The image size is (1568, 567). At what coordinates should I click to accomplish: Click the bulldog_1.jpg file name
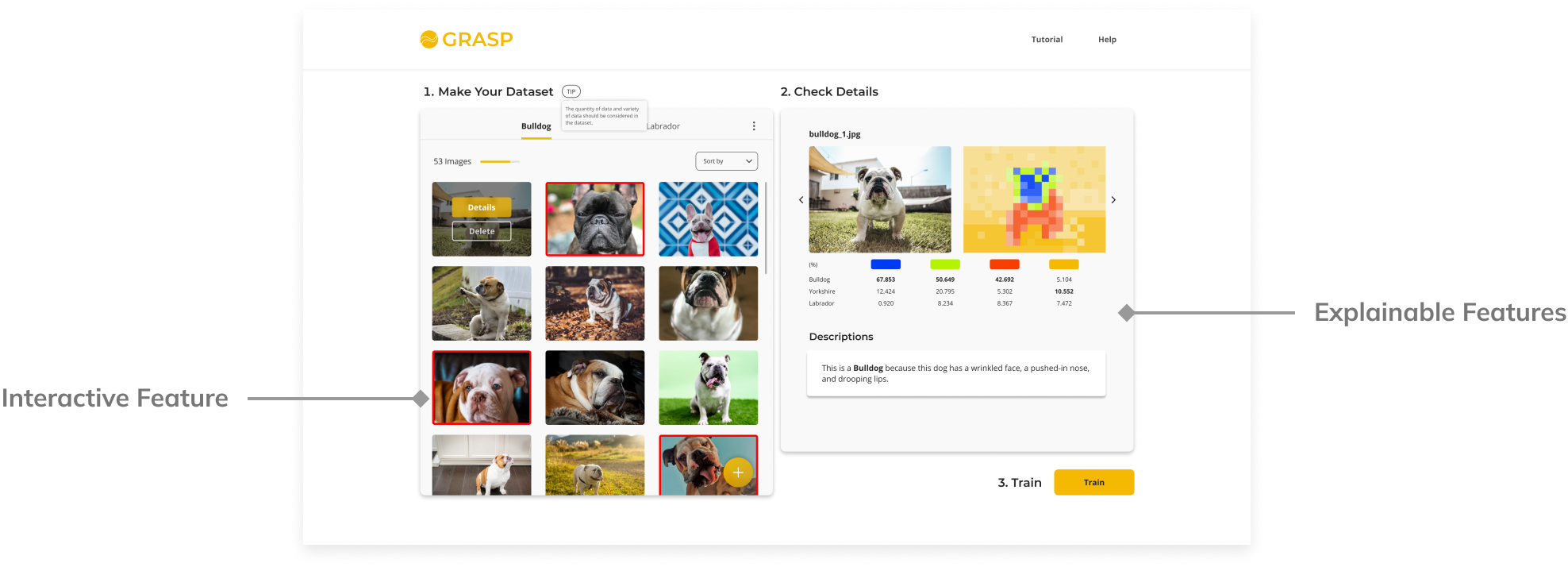click(835, 134)
